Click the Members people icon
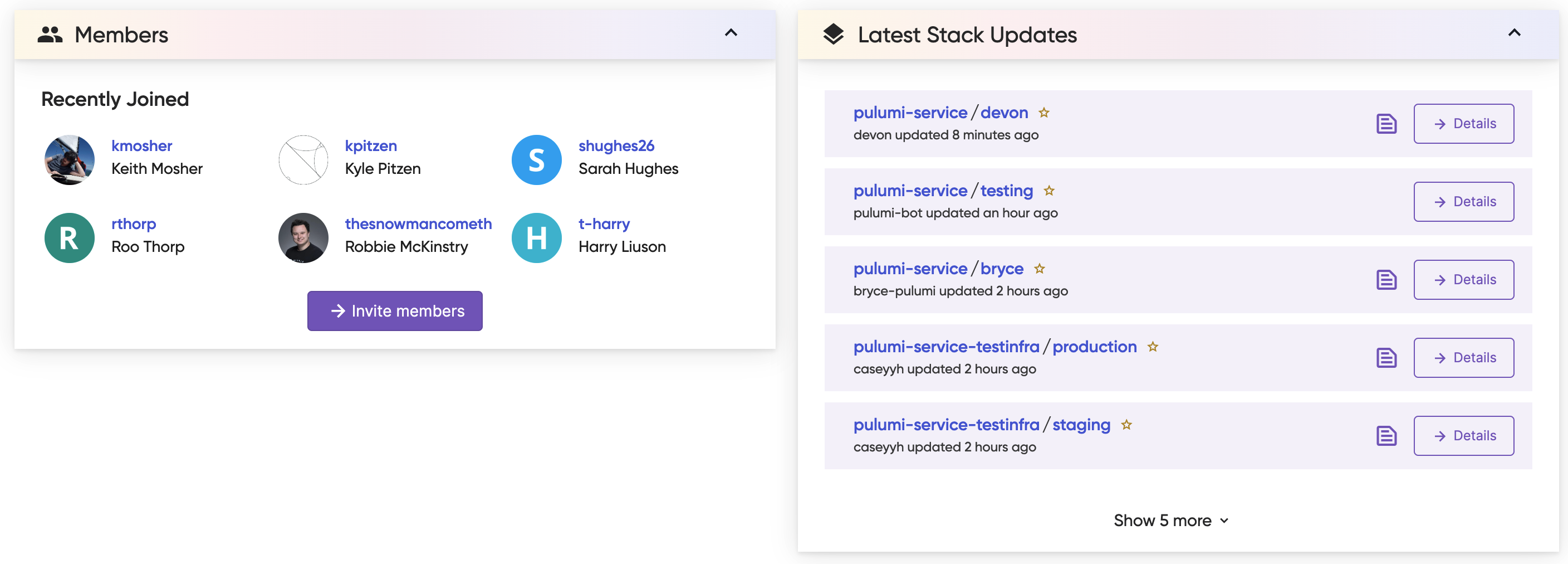The width and height of the screenshot is (1568, 564). coord(50,35)
